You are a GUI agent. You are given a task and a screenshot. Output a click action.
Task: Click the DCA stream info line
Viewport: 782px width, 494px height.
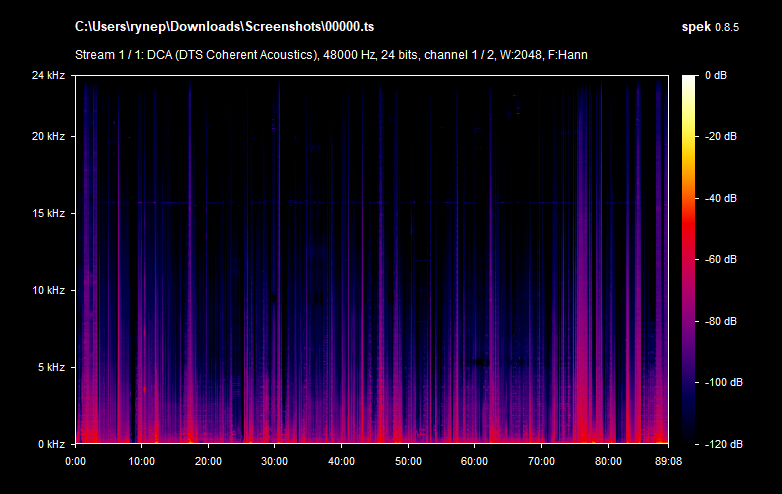331,53
